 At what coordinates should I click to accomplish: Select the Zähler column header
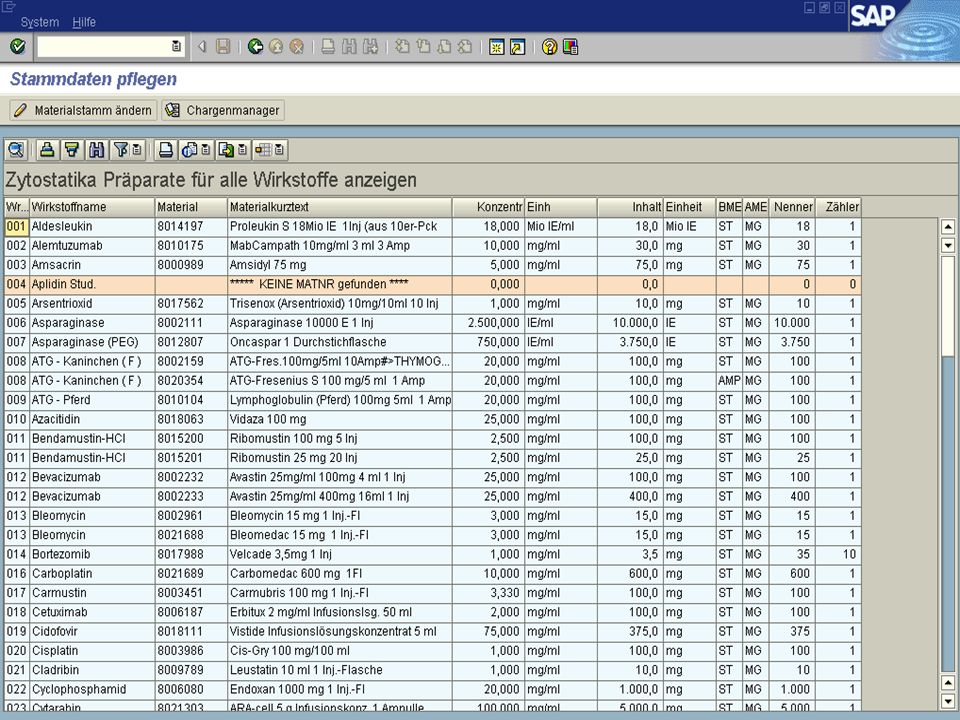(839, 207)
